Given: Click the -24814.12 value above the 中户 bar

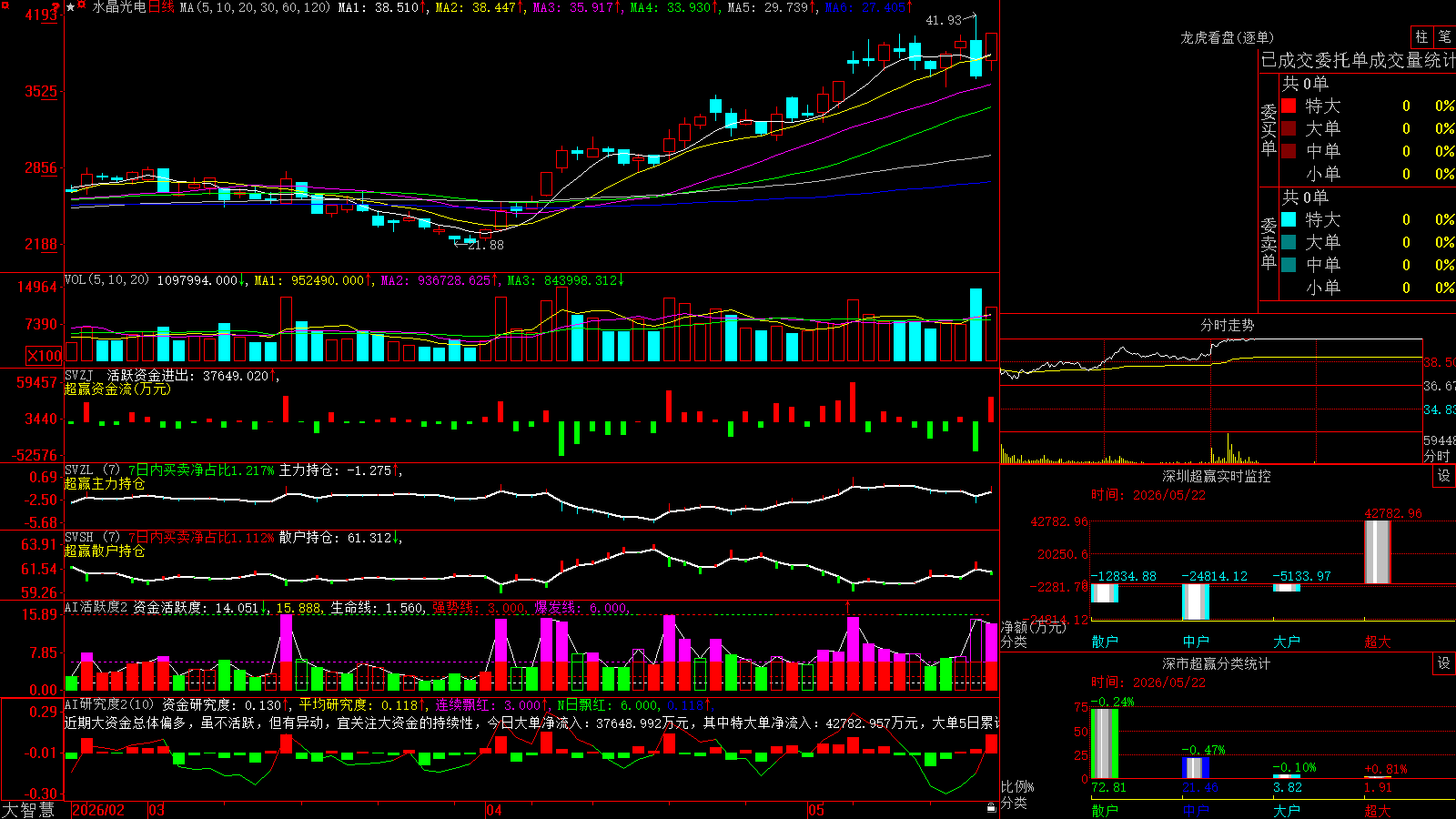Looking at the screenshot, I should point(1214,576).
